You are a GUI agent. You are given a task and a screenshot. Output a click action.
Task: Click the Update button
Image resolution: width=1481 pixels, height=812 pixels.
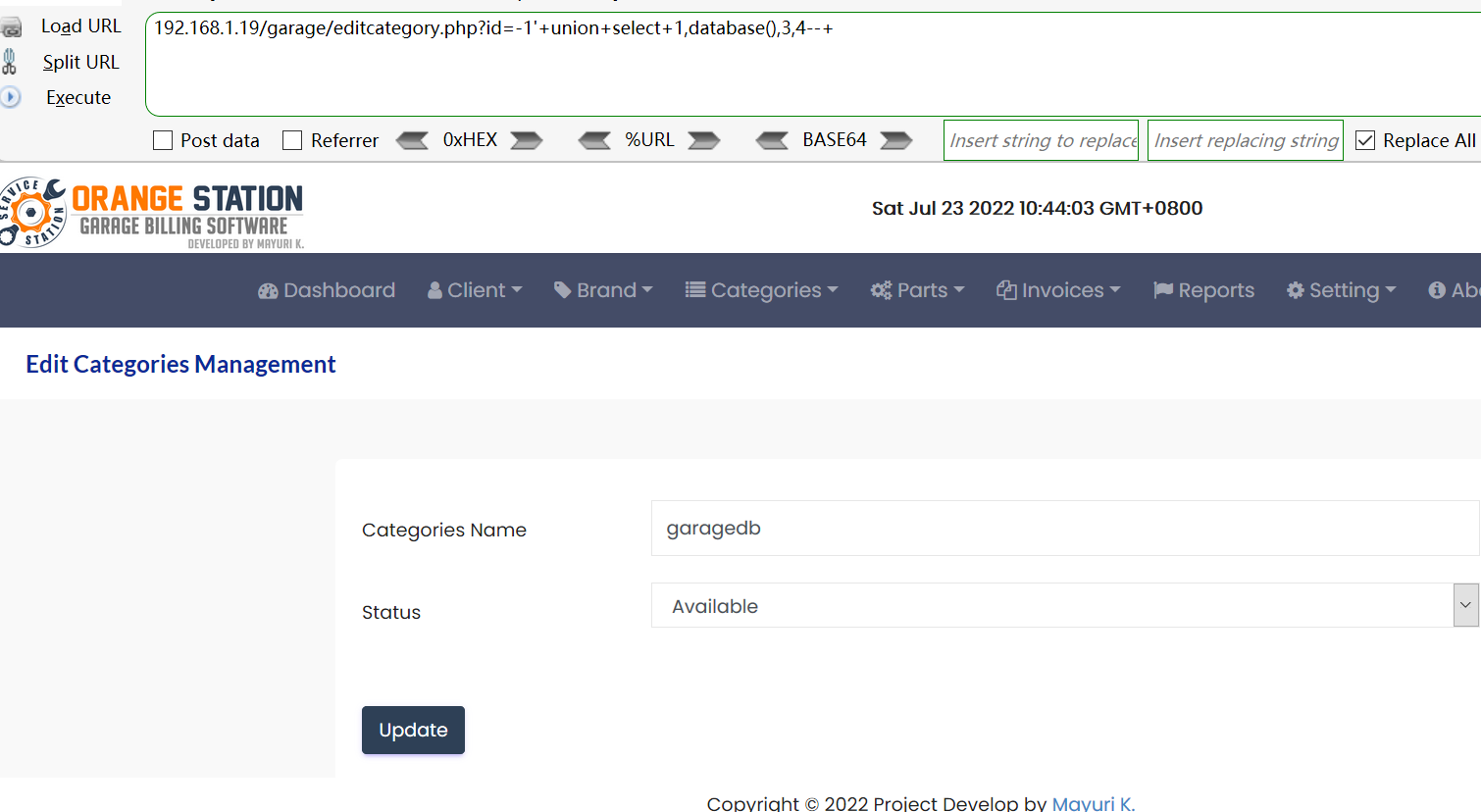point(413,730)
